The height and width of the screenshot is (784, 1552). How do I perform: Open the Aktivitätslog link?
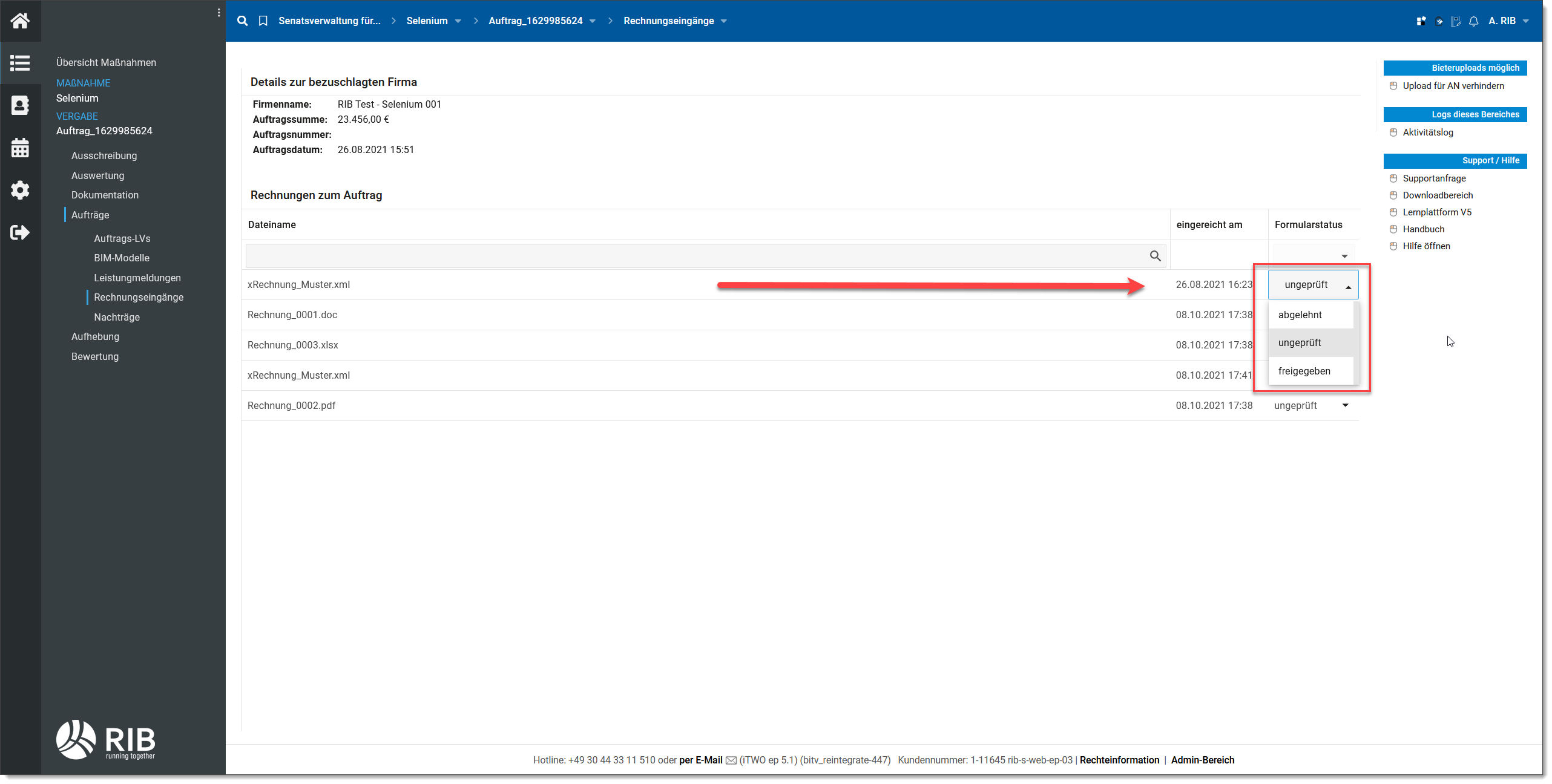[x=1427, y=132]
